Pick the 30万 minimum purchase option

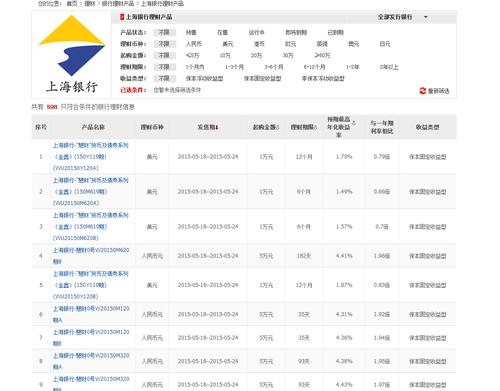pos(288,55)
